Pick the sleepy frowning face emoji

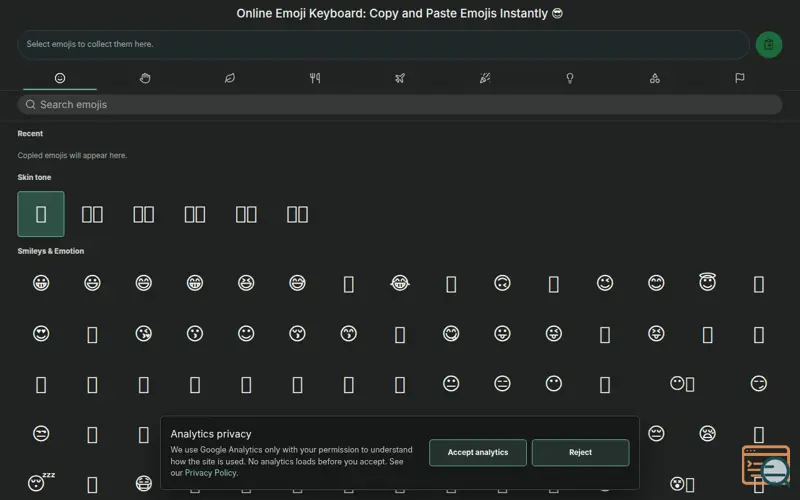[x=708, y=434]
